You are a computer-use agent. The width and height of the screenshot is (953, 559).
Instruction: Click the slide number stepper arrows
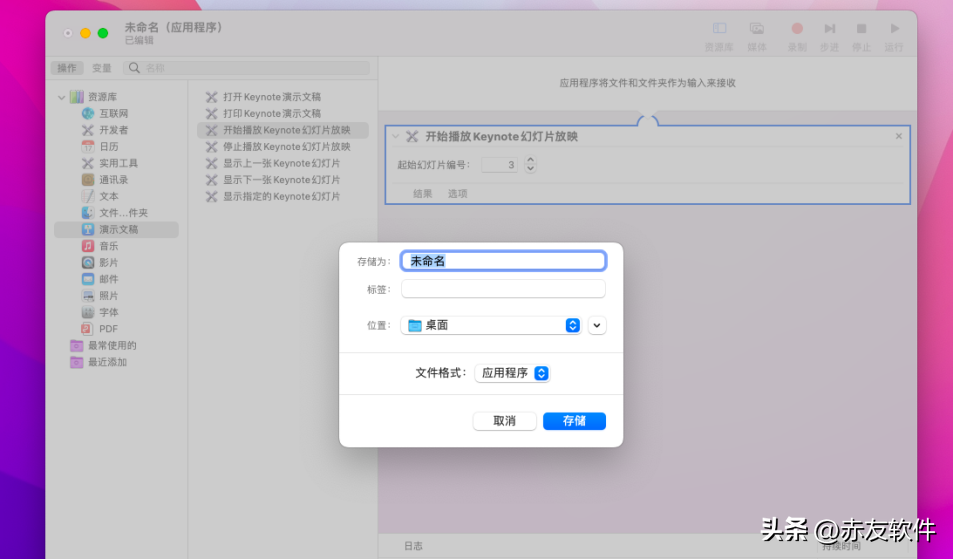tap(531, 165)
